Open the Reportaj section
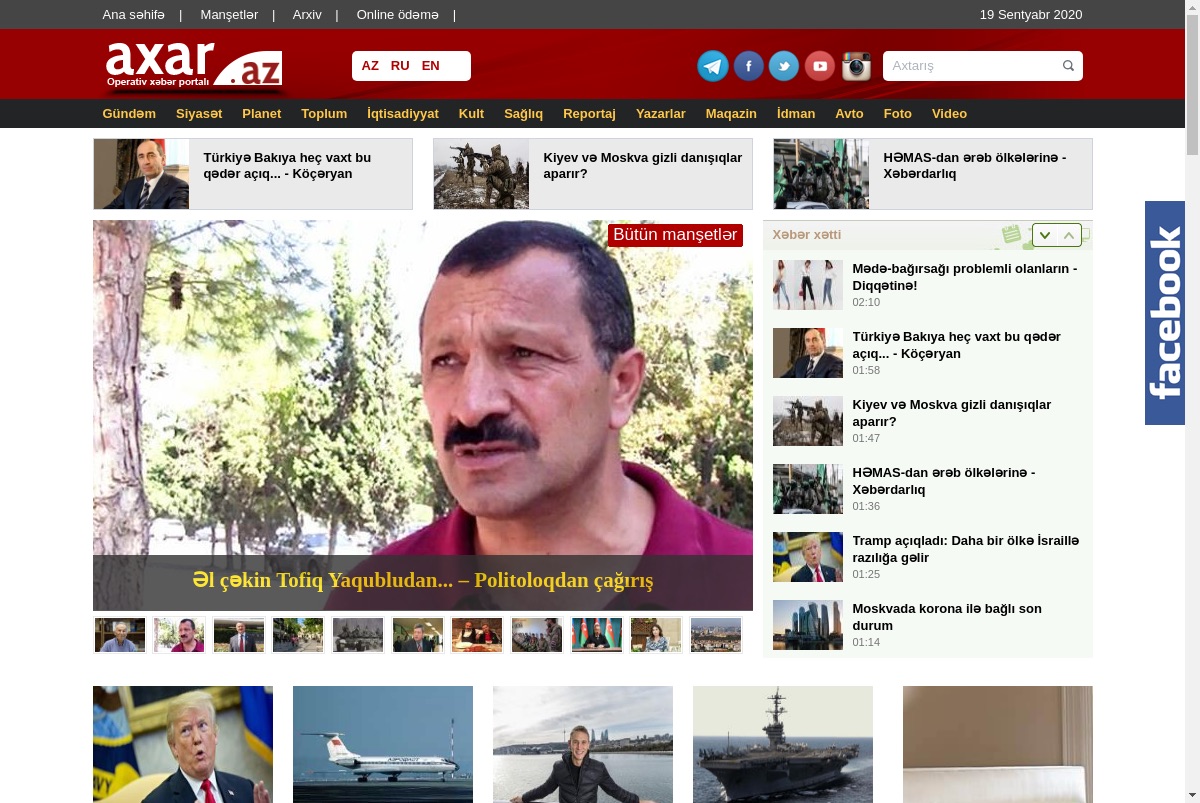Viewport: 1200px width, 803px height. (589, 114)
